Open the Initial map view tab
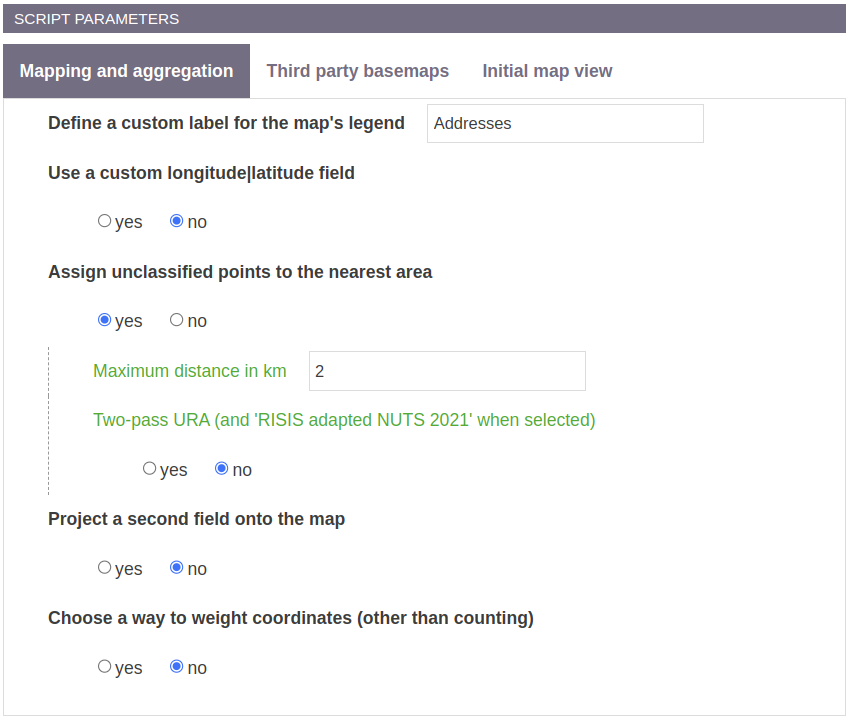This screenshot has width=849, height=721. coord(547,71)
